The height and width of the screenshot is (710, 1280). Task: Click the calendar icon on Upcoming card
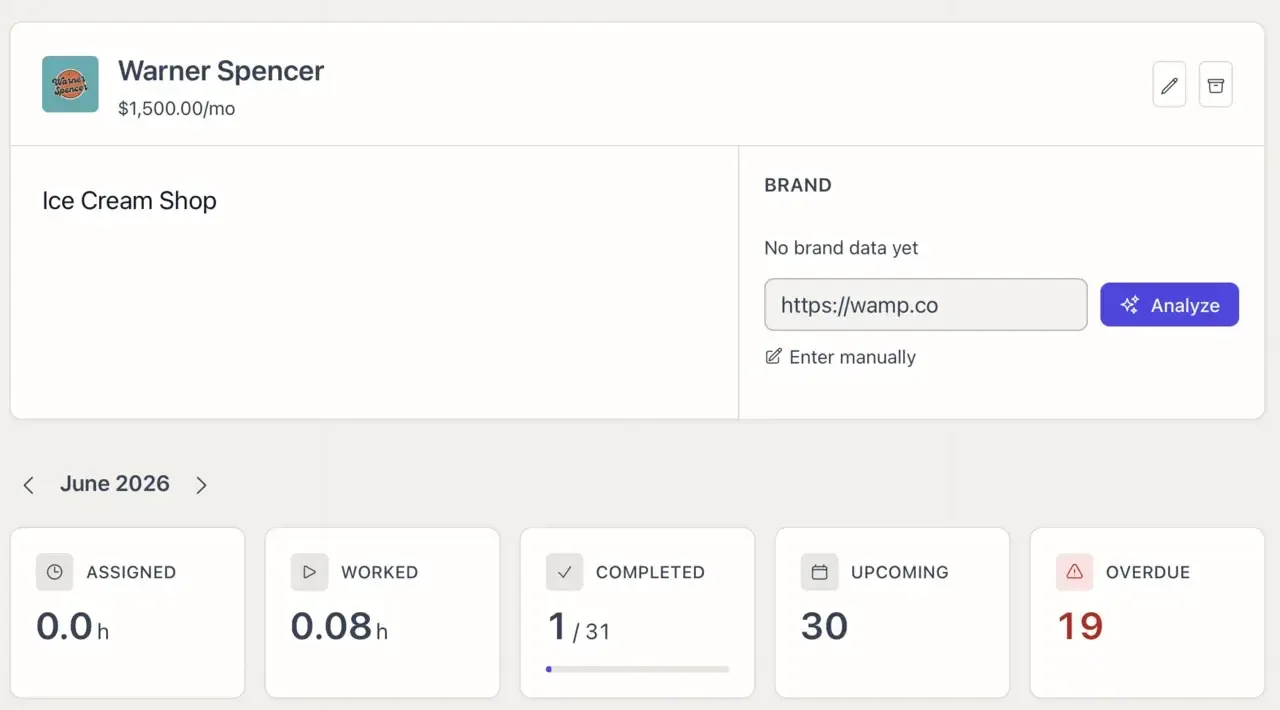coord(820,572)
